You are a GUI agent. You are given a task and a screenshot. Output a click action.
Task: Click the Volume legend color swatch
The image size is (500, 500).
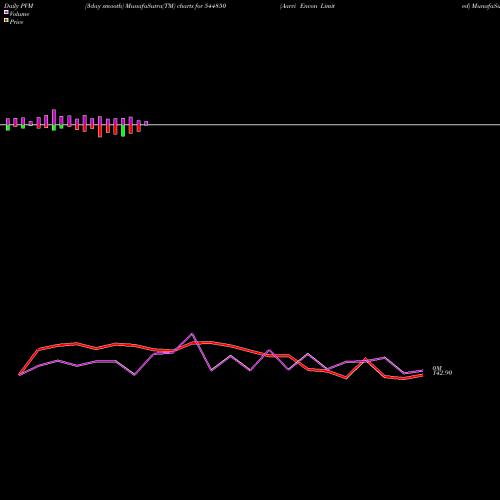(x=6, y=12)
